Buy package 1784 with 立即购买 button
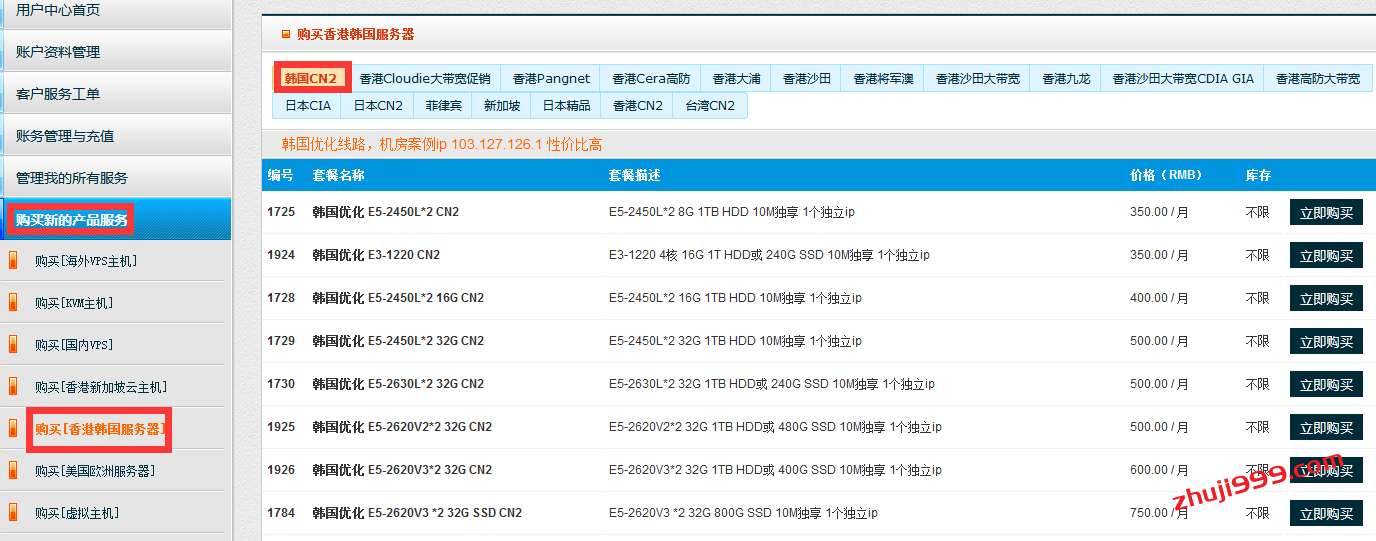The width and height of the screenshot is (1376, 541). (1326, 513)
